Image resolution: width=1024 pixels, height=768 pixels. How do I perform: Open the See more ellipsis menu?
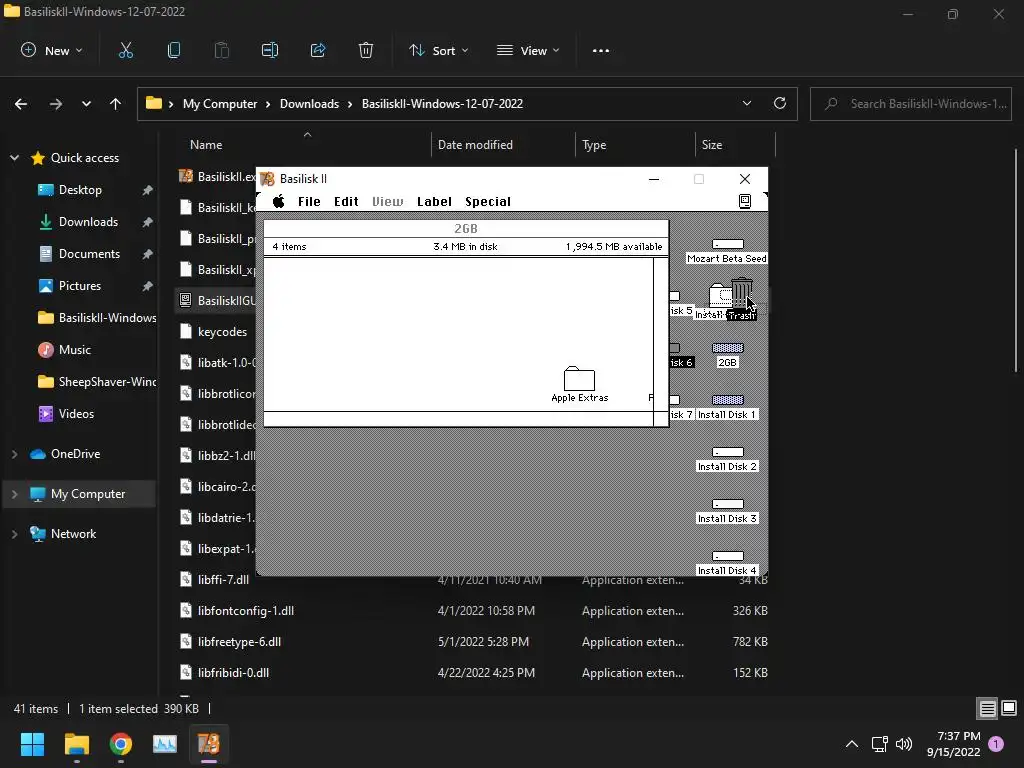[x=601, y=50]
